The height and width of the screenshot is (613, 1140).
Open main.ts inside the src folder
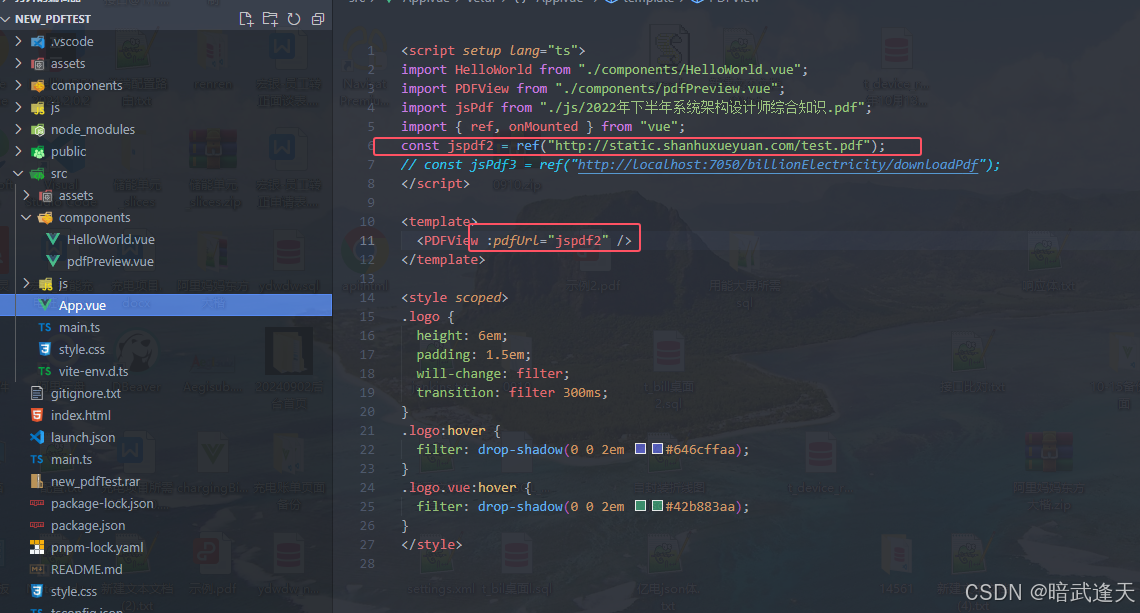79,327
